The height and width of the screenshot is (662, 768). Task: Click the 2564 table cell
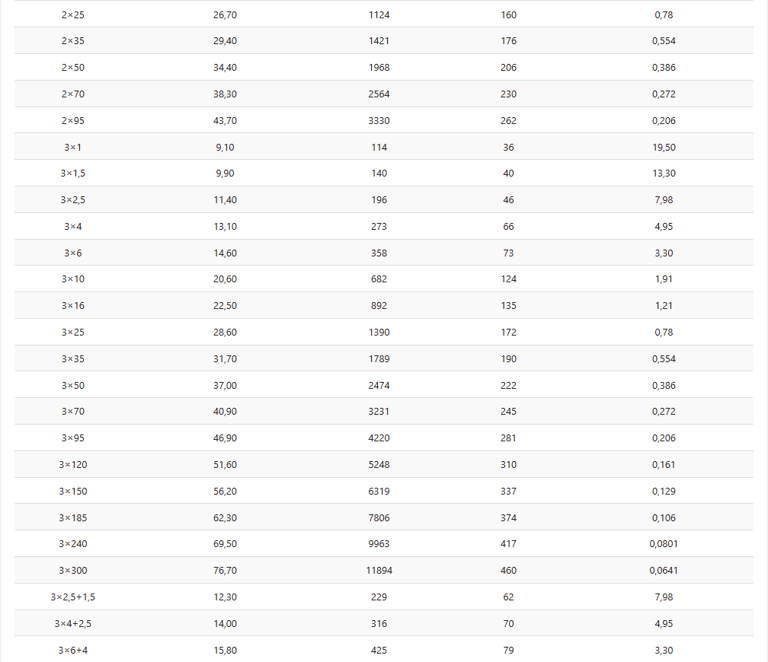tap(379, 94)
